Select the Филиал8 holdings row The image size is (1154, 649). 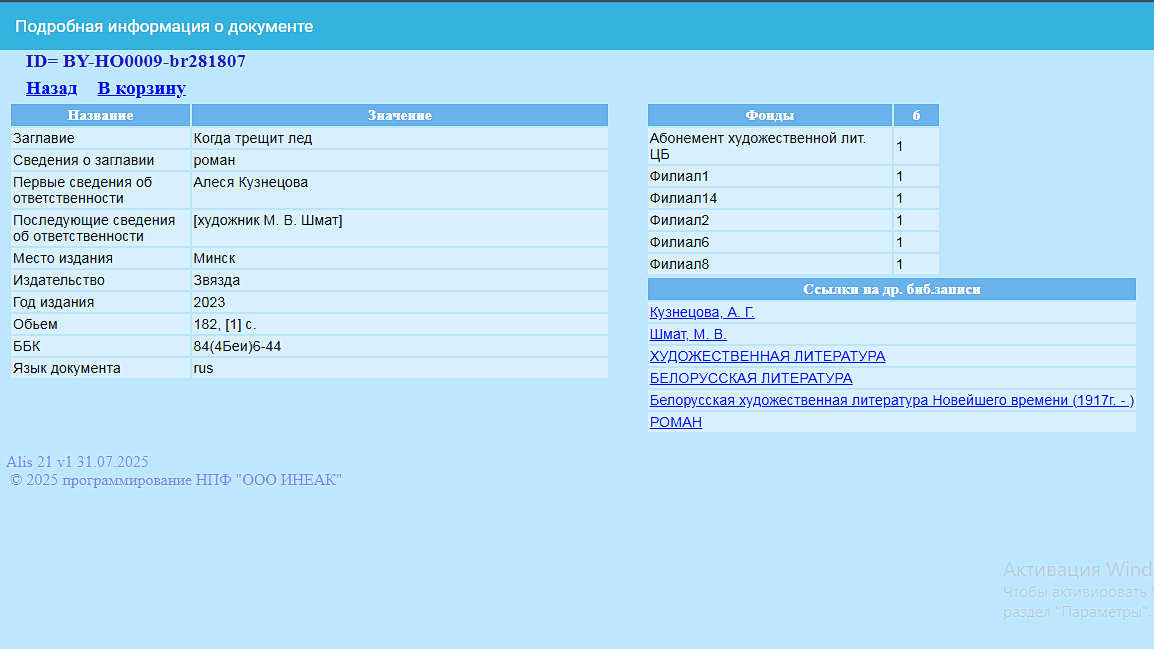coord(793,264)
